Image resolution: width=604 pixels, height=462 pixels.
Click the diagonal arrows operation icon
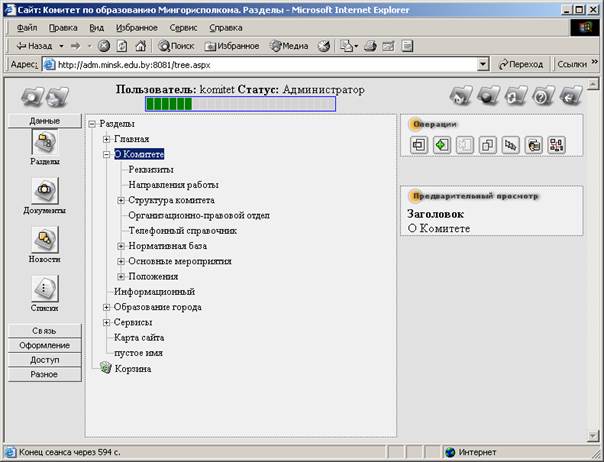[511, 145]
